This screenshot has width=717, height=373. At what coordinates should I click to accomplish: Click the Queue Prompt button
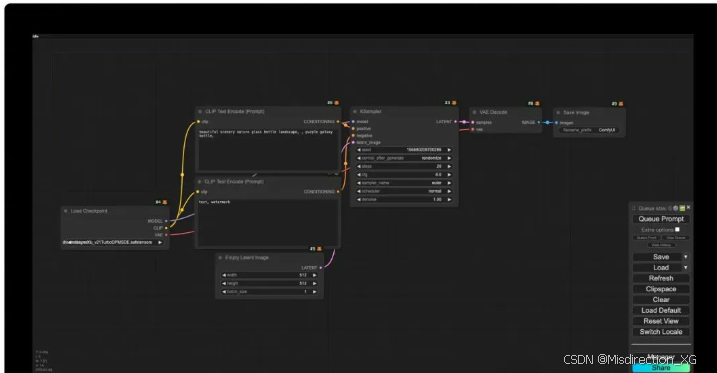(661, 219)
